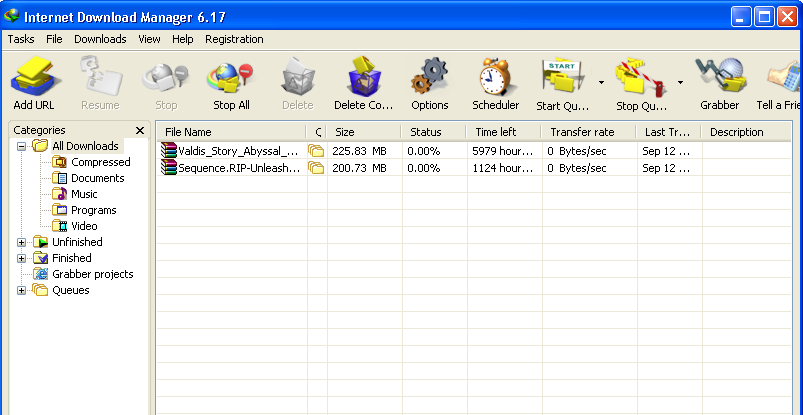Close the Categories panel
Screen dimensions: 803x415
point(140,130)
